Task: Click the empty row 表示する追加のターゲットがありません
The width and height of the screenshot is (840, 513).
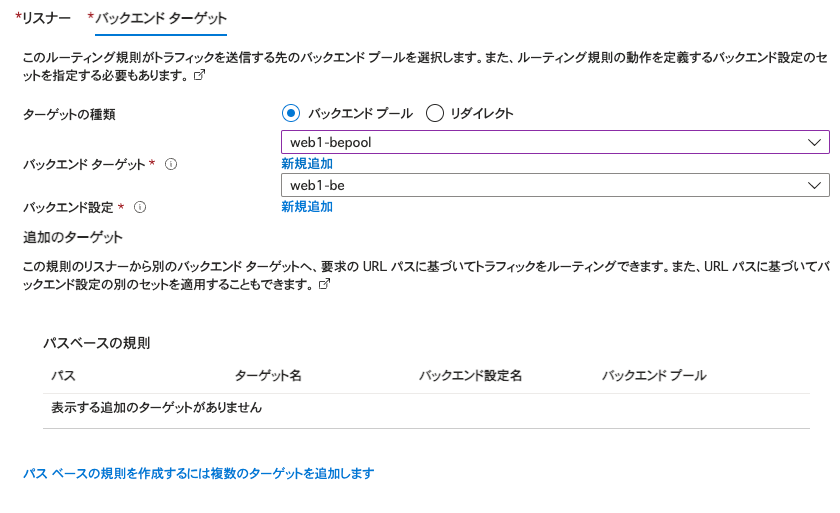Action: coord(157,408)
